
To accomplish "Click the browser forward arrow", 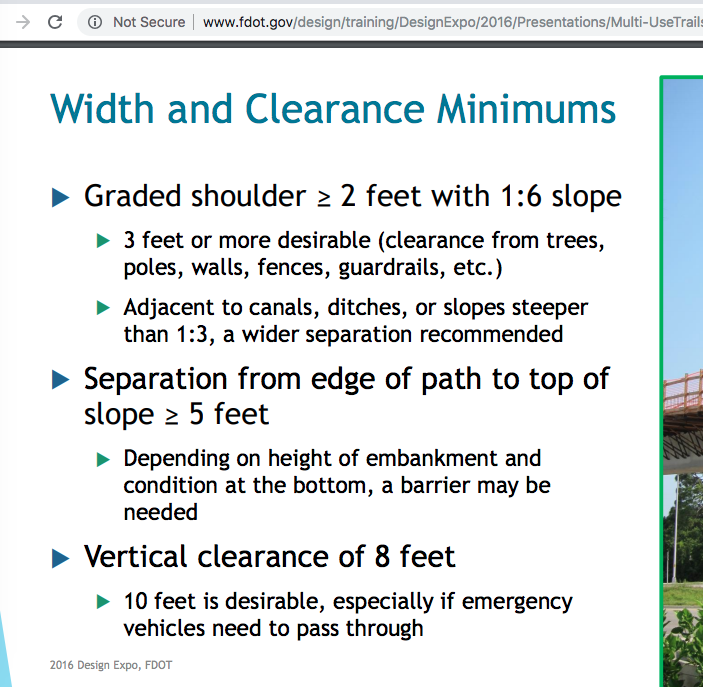I will 22,21.
